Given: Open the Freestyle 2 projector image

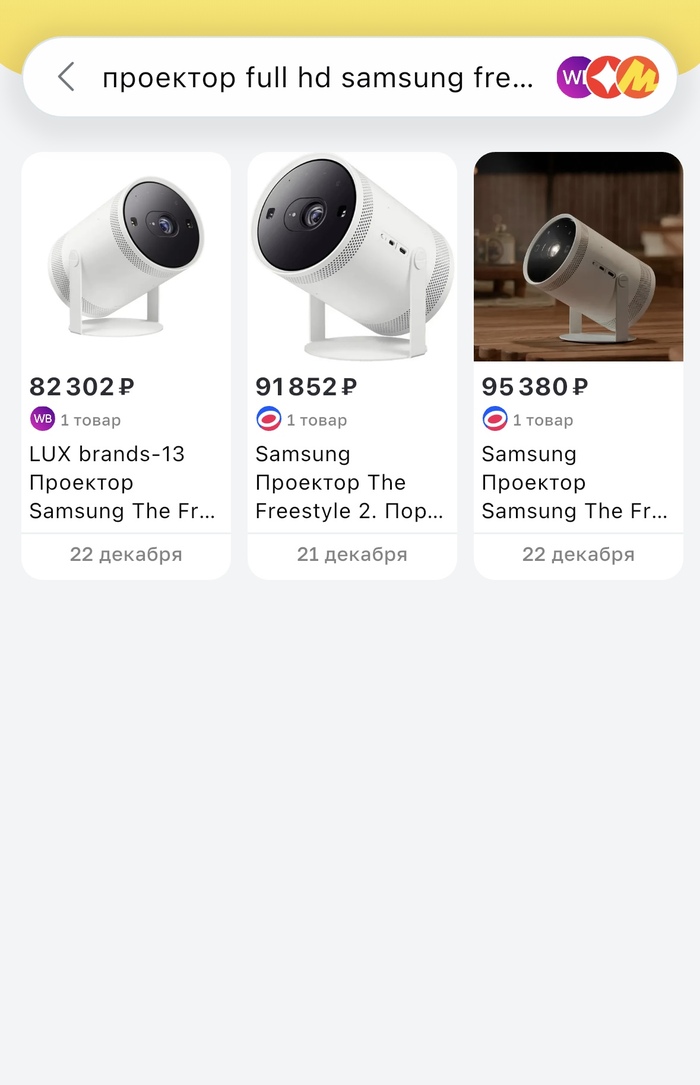Looking at the screenshot, I should click(352, 257).
